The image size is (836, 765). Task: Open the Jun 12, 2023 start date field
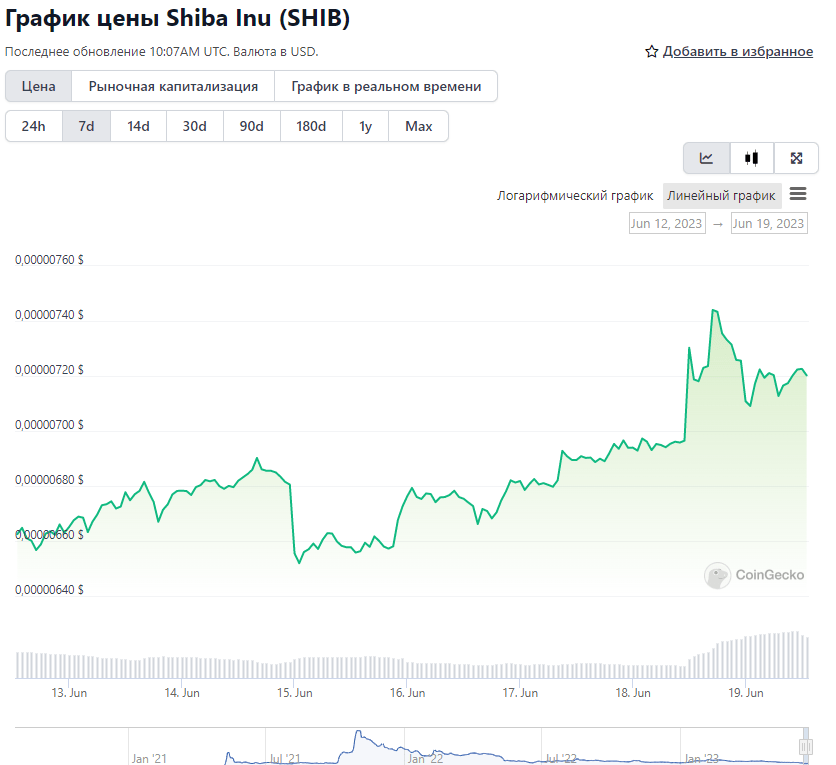[667, 223]
